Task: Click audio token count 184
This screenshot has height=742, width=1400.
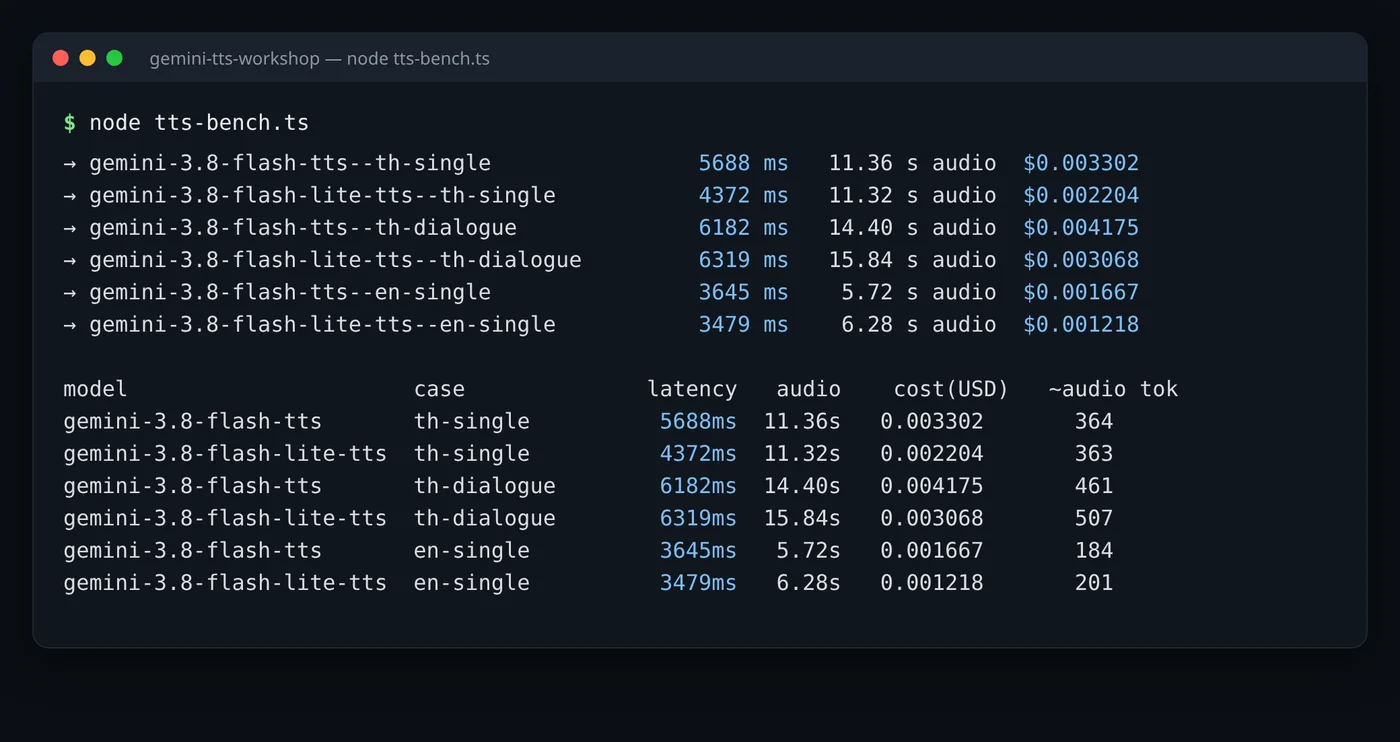Action: (1094, 550)
